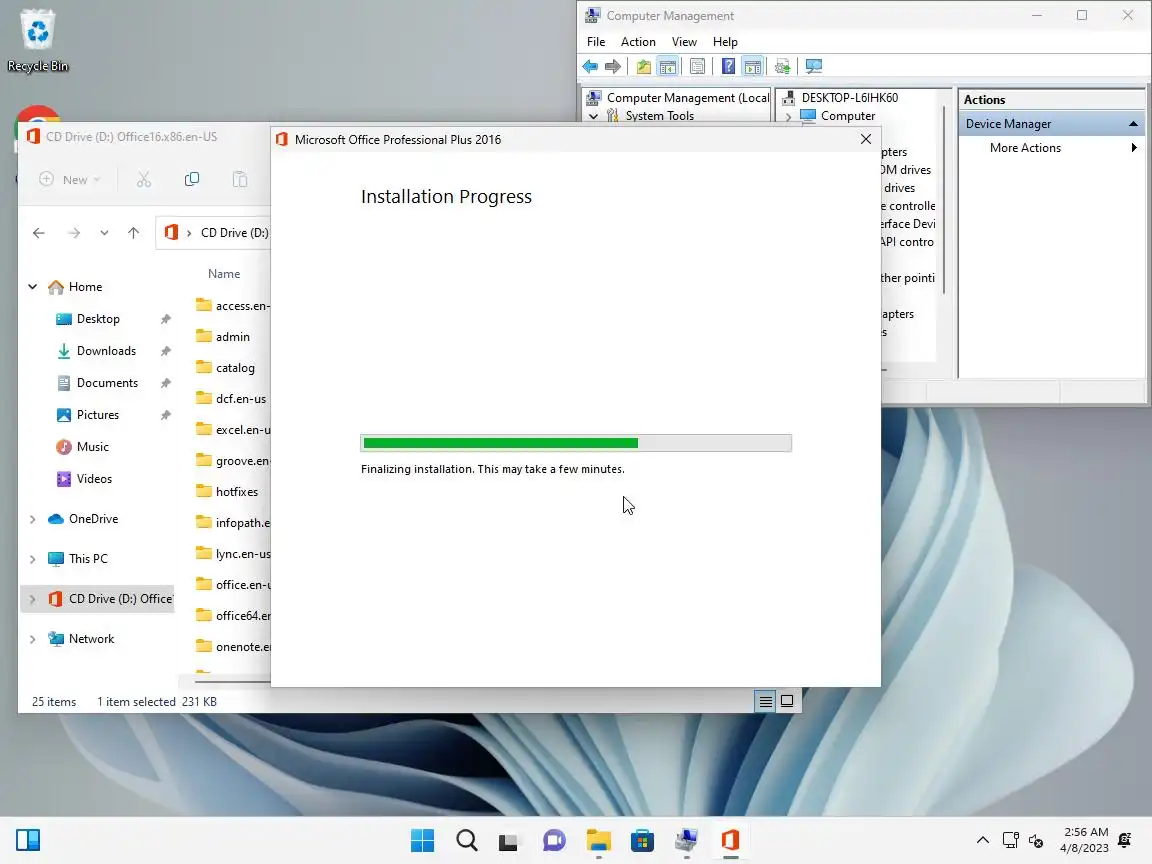Select the catalog folder
The image size is (1152, 864).
point(235,367)
